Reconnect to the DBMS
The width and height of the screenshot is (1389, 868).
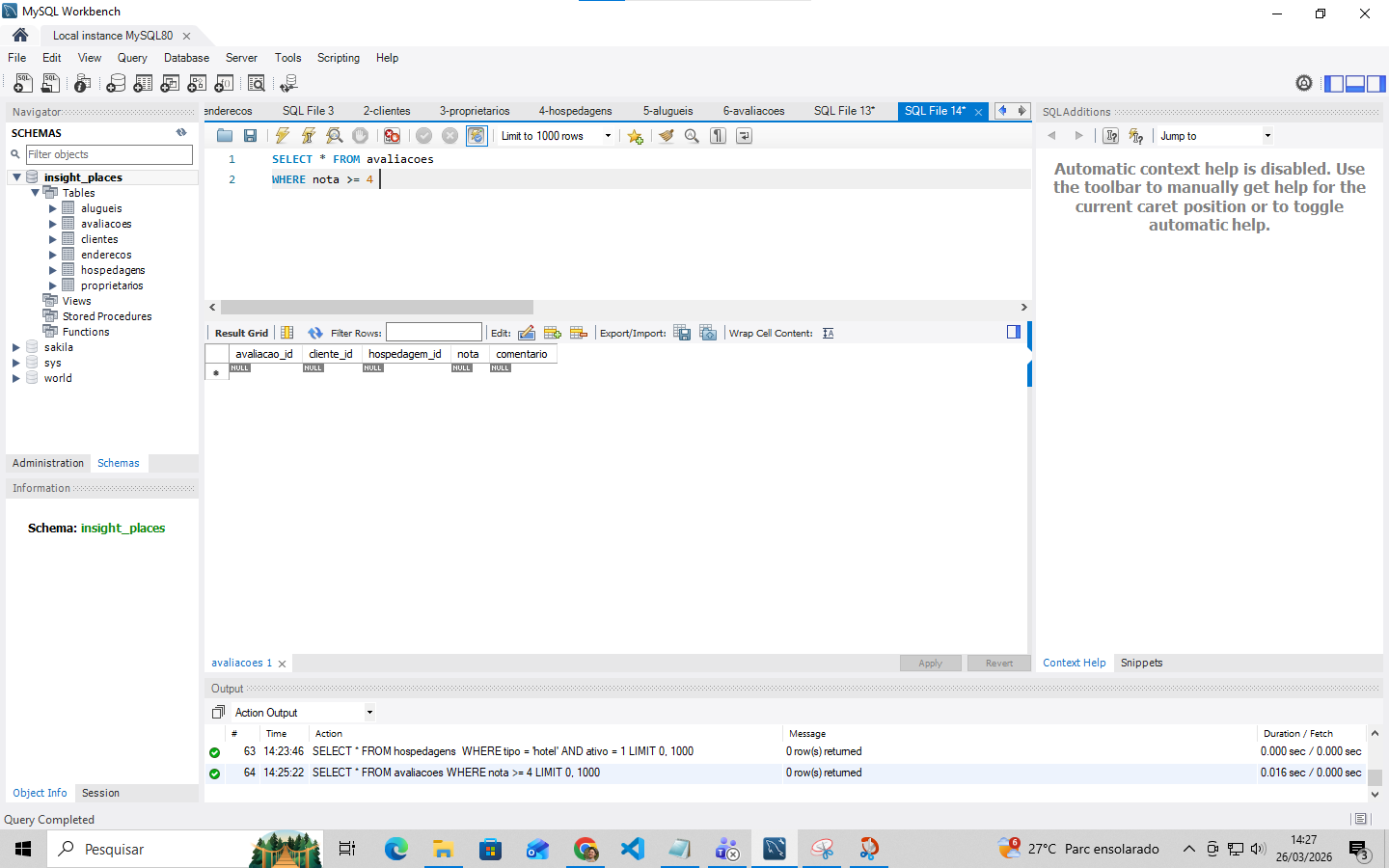pyautogui.click(x=288, y=84)
